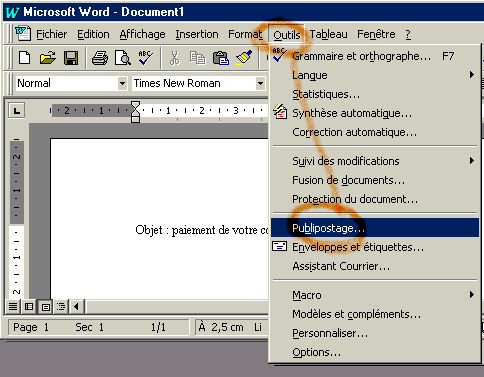Open the Insertion menu

pos(197,34)
